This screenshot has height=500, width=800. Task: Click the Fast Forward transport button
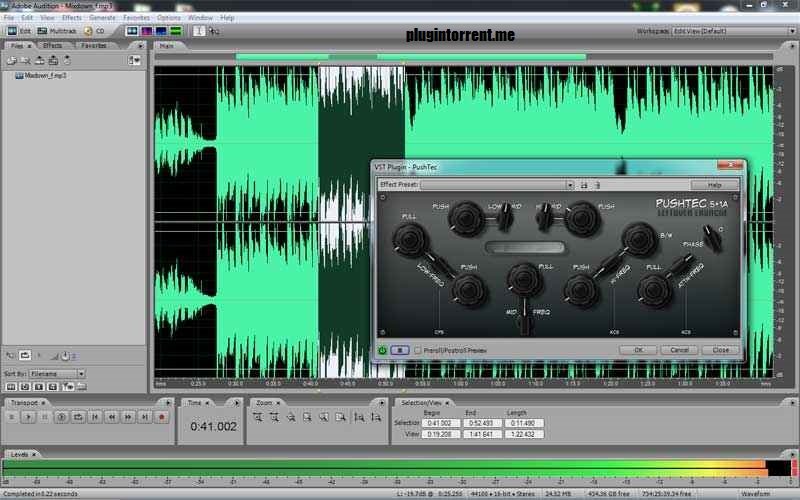click(128, 417)
